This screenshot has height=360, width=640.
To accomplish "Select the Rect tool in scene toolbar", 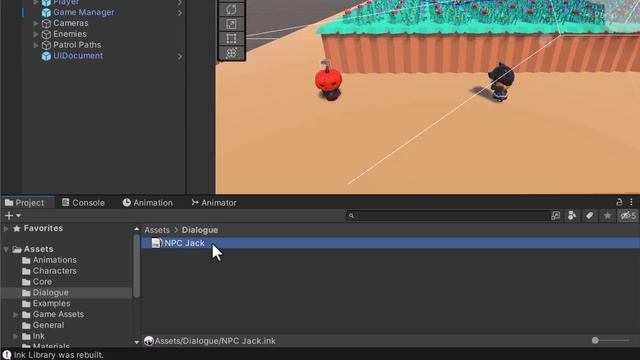I will (231, 38).
